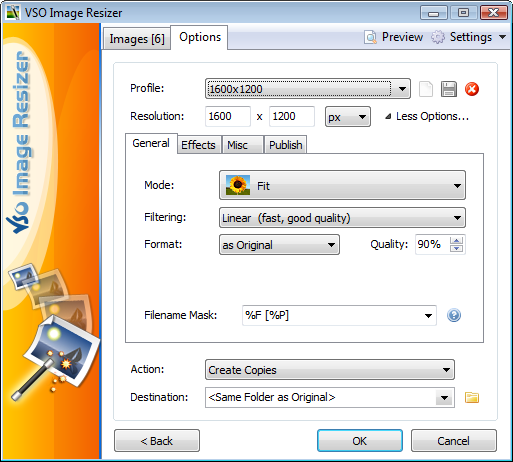The width and height of the screenshot is (513, 462).
Task: Click the Preview button label
Action: pos(402,37)
